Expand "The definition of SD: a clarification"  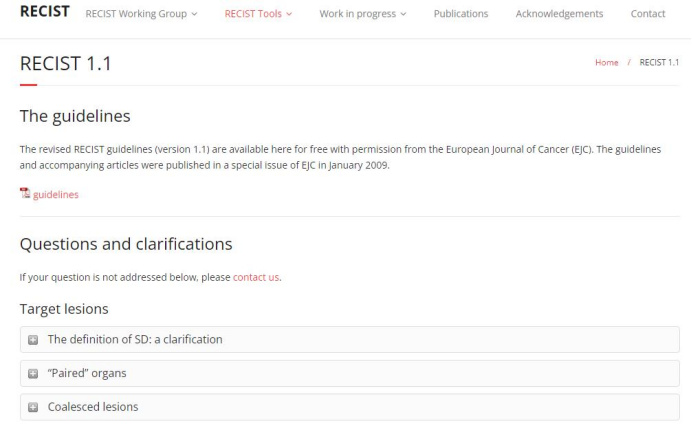click(135, 340)
